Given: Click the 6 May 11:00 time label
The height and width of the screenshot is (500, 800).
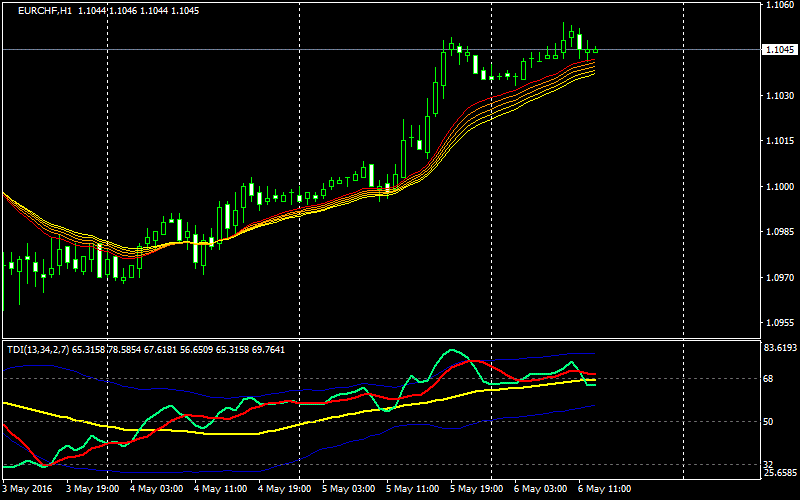Looking at the screenshot, I should tap(605, 489).
